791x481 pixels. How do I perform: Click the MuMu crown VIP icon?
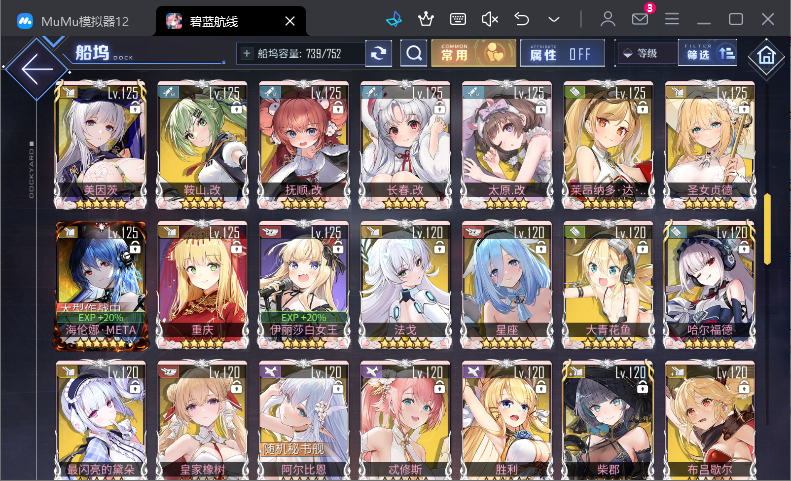tap(426, 20)
